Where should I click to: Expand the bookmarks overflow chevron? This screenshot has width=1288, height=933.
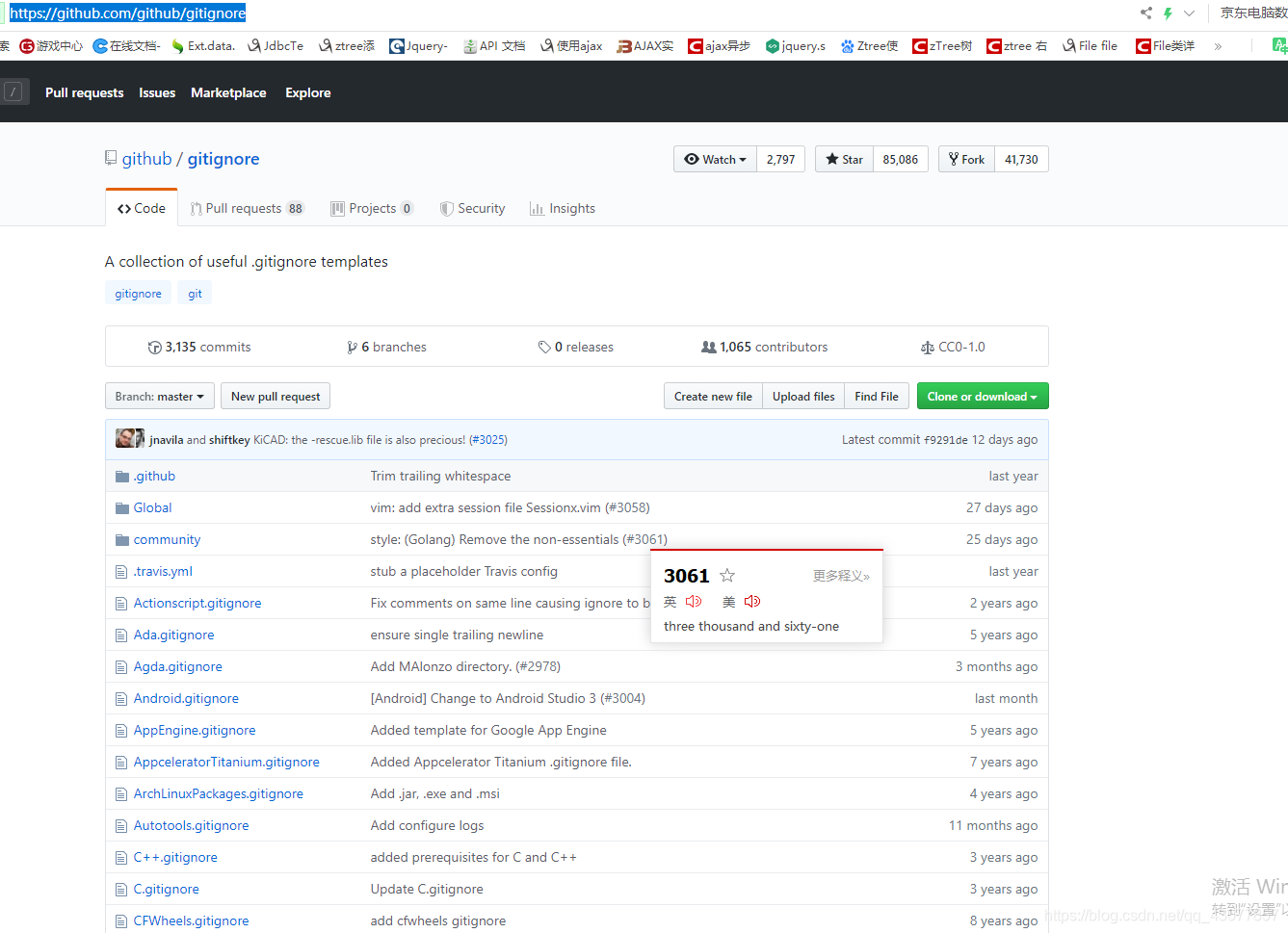click(1218, 46)
